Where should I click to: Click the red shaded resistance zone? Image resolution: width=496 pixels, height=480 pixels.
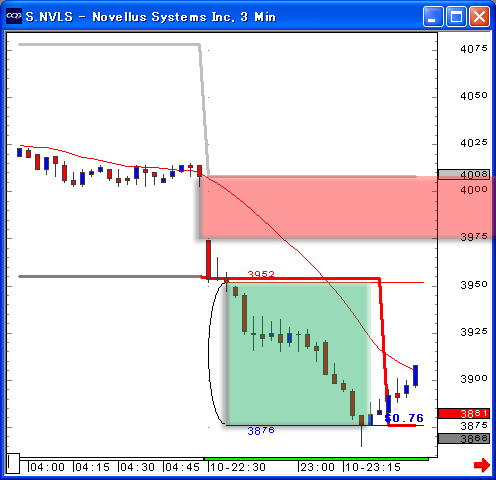point(347,207)
